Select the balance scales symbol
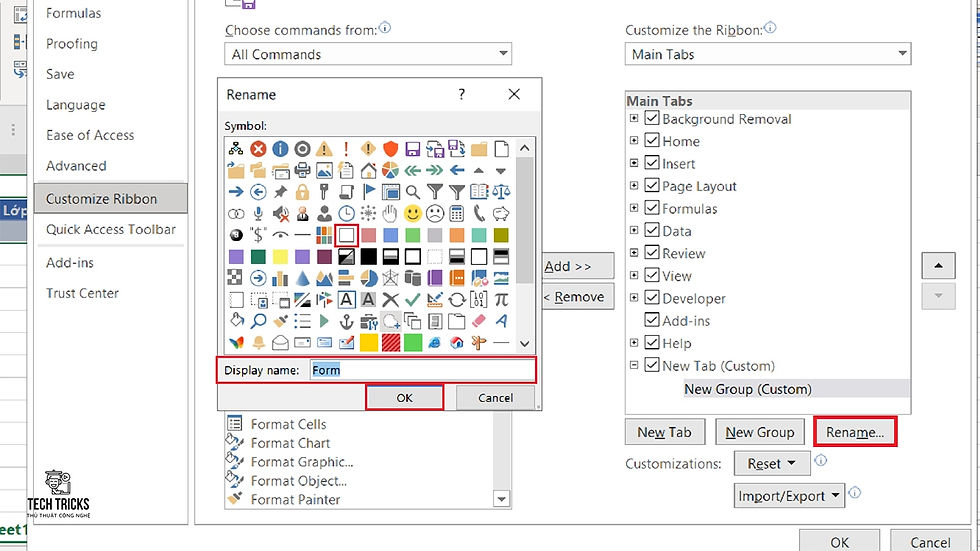Image resolution: width=980 pixels, height=551 pixels. coord(501,192)
